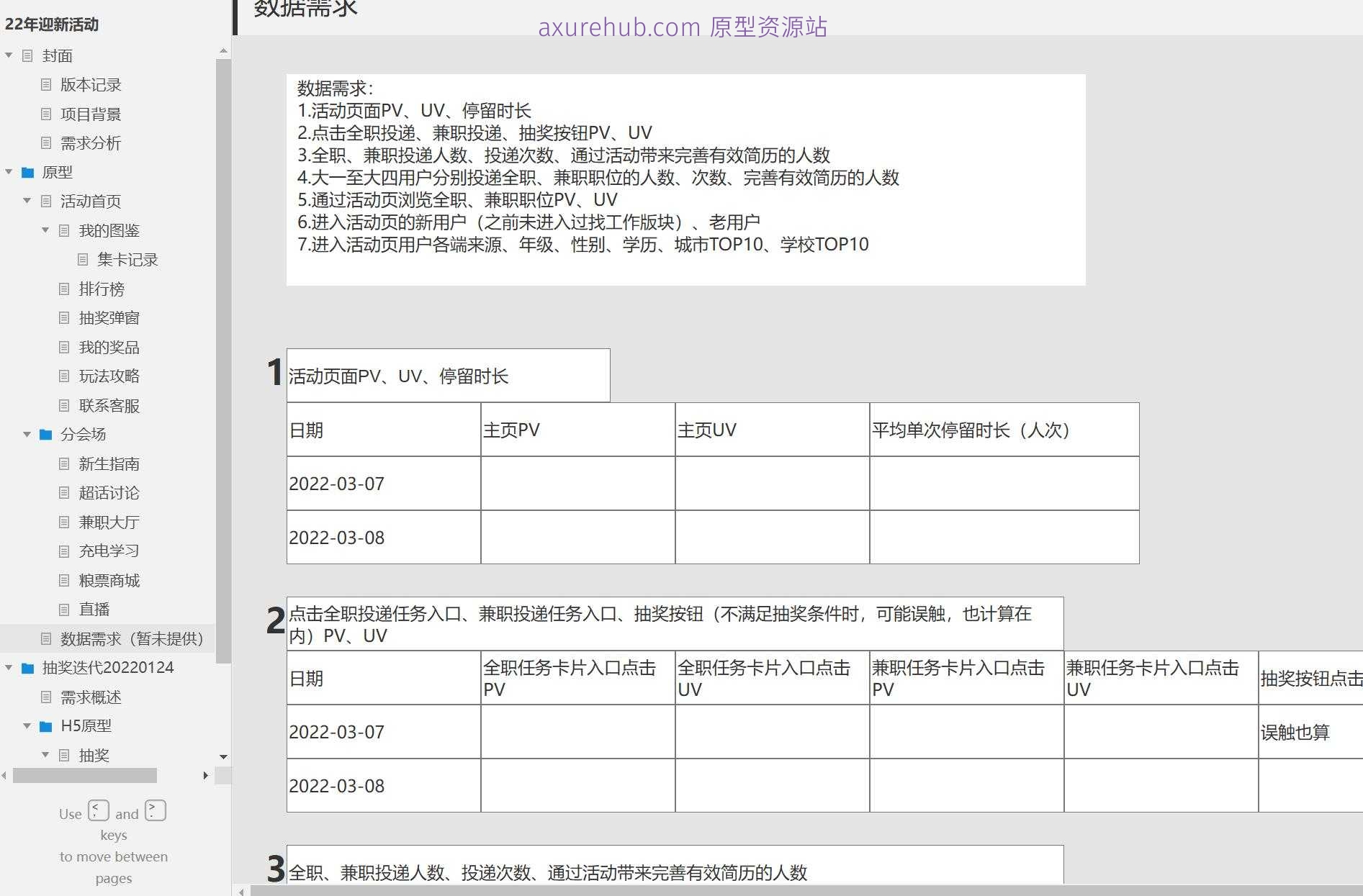Collapse the 封面 tree node

click(9, 55)
